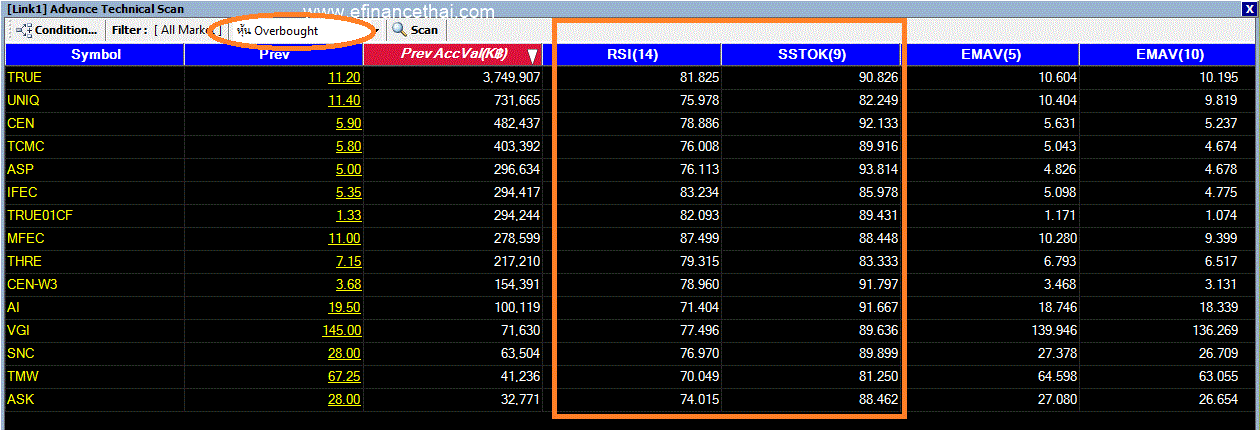
Task: Click accumulated value 731,665
Action: tap(516, 100)
